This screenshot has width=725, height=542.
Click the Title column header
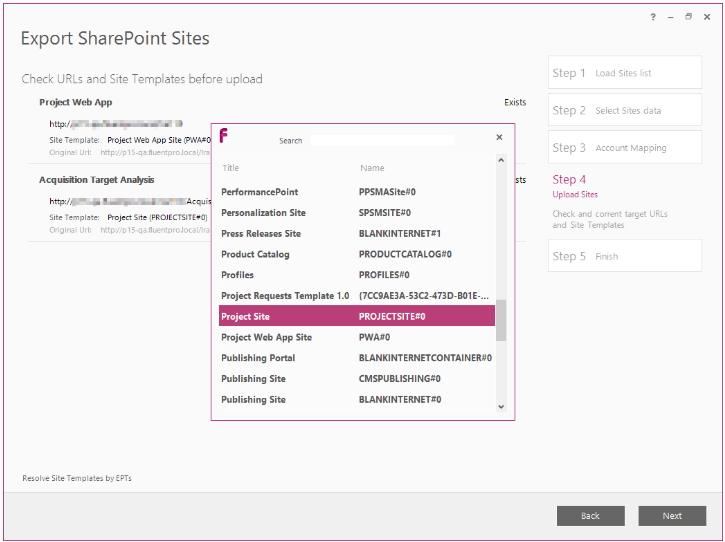[231, 168]
